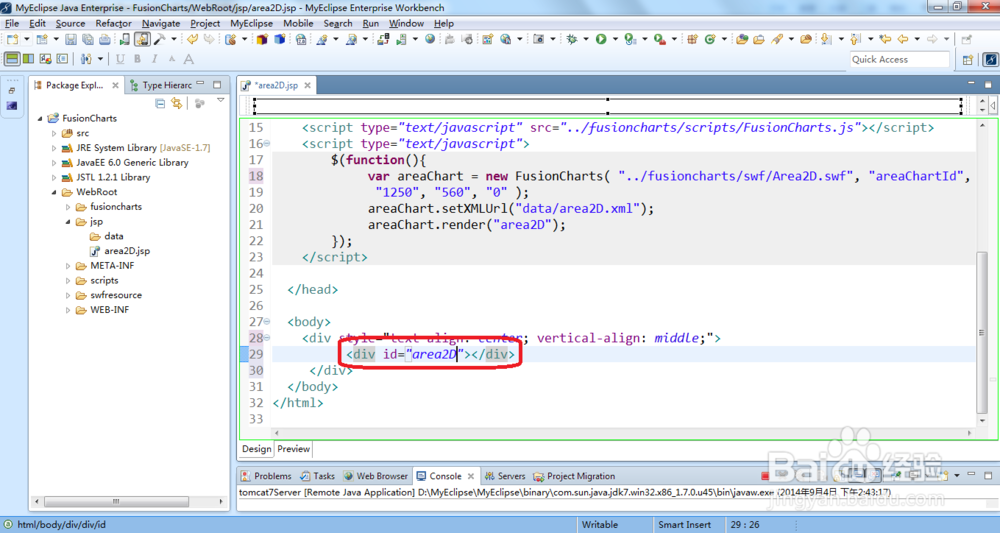The width and height of the screenshot is (1000, 533).
Task: Click the Debug bug icon
Action: point(571,40)
